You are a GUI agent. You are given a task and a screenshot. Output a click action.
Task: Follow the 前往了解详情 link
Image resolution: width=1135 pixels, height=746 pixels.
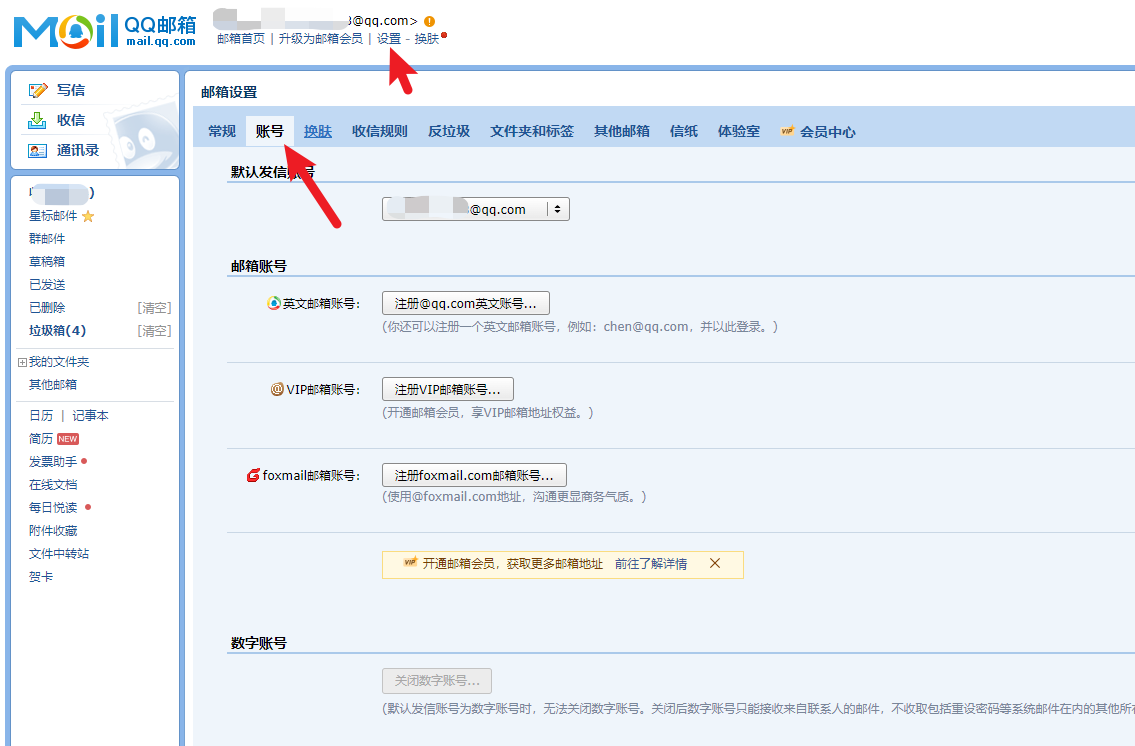coord(651,564)
